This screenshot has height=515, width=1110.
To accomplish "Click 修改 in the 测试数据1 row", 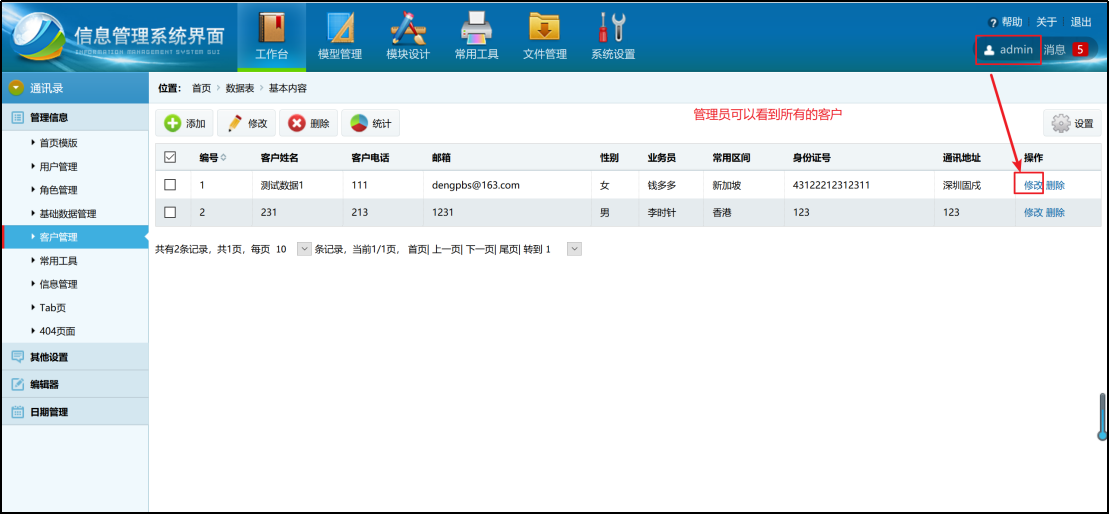I will pos(1033,186).
